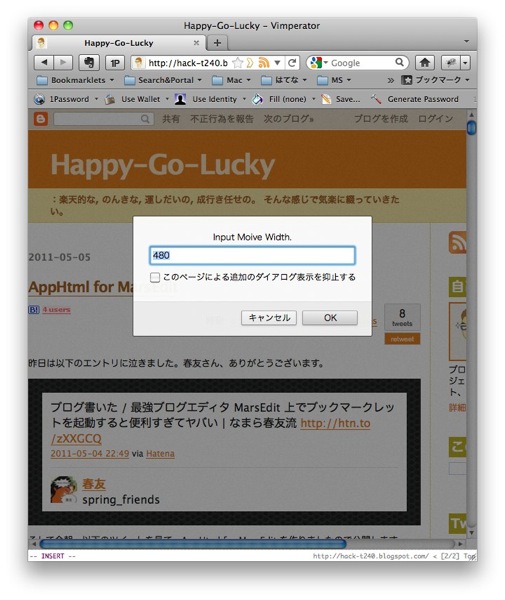Click the Evernote elephant toolbar icon
This screenshot has height=600, width=505.
89,62
